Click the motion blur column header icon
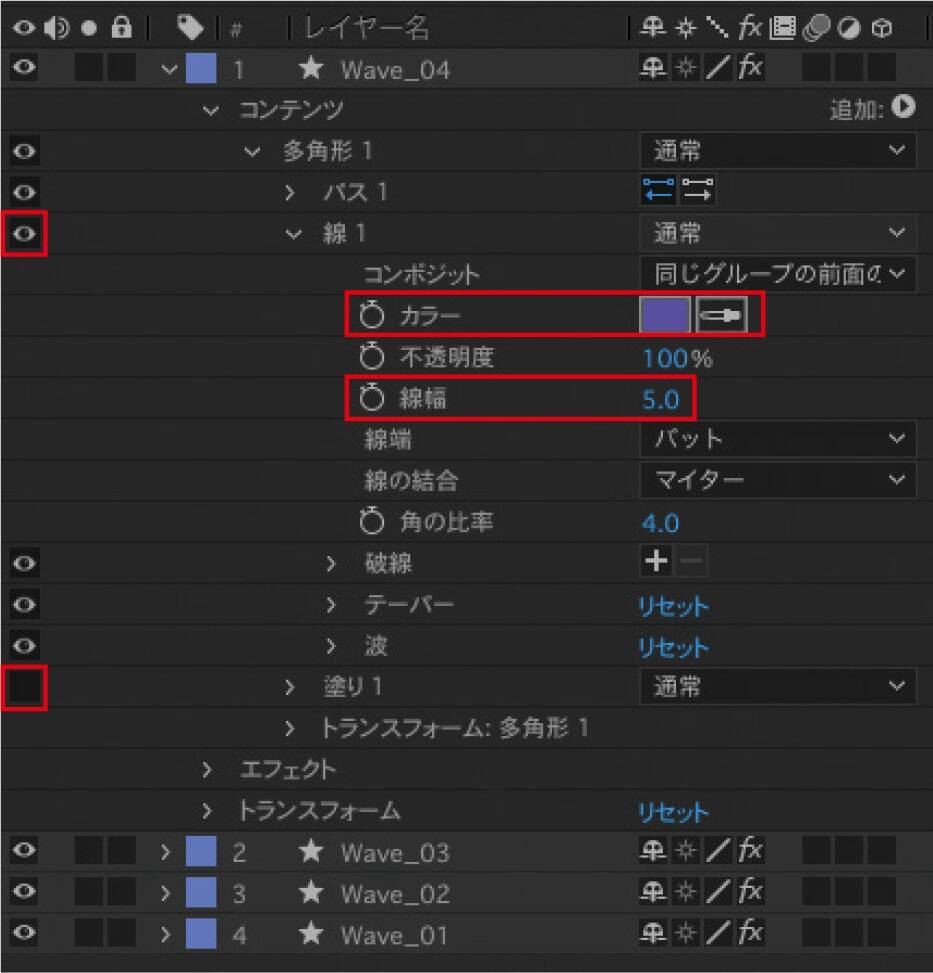Screen dimensions: 933x973 click(x=817, y=27)
